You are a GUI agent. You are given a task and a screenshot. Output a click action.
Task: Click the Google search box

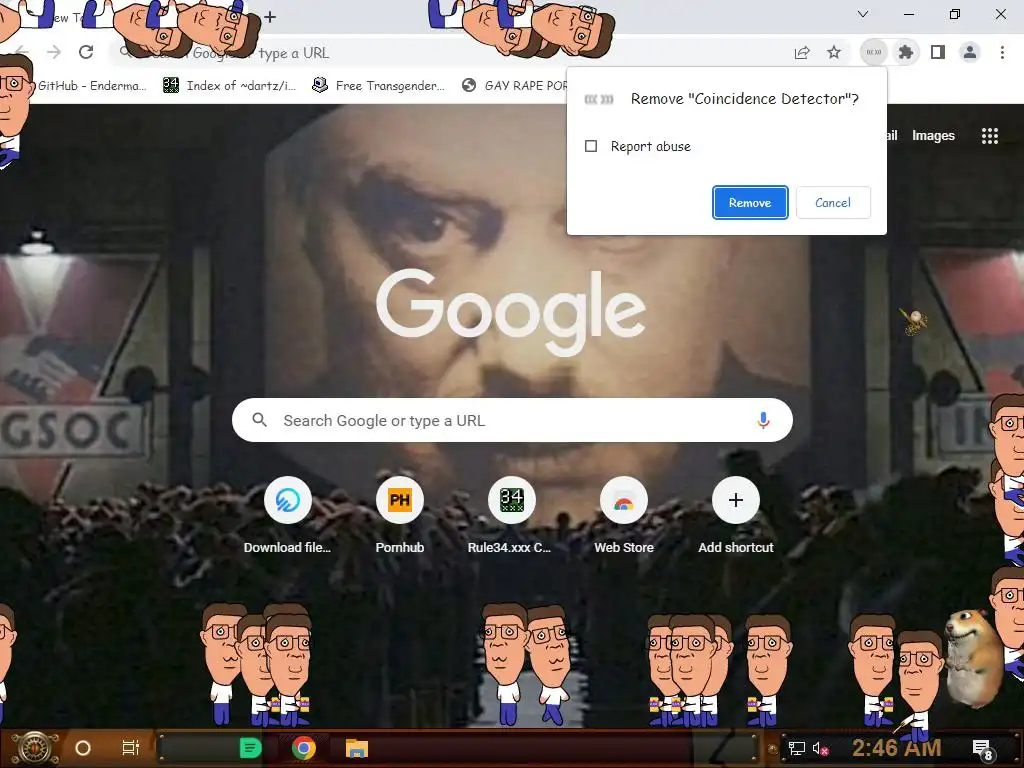pos(512,420)
